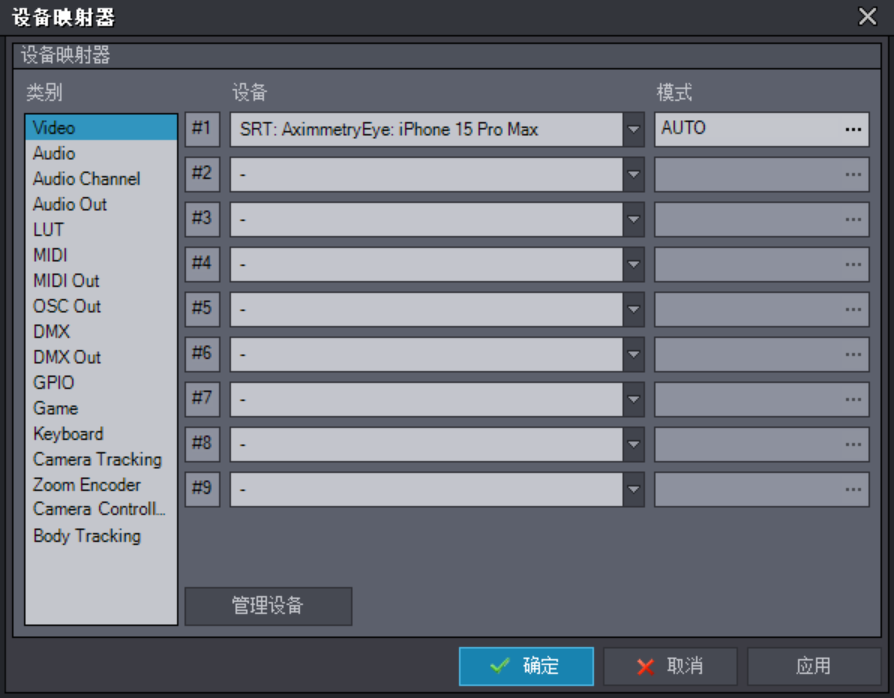
Task: Close the 设备映射器 dialog window
Action: pos(868,17)
